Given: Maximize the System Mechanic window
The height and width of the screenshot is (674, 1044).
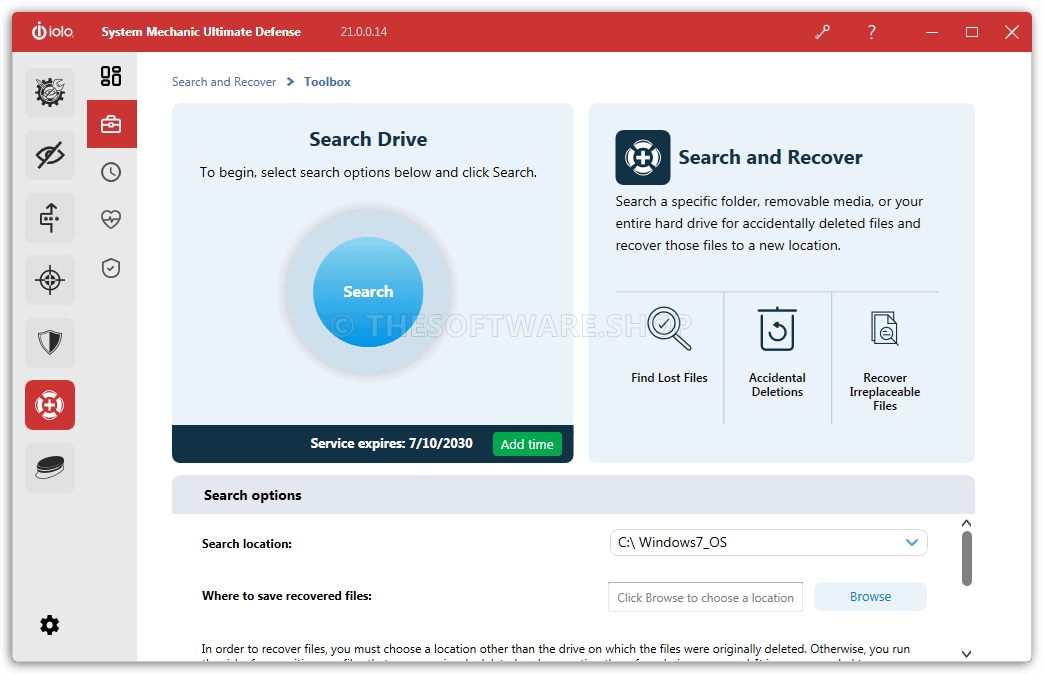Looking at the screenshot, I should [x=972, y=32].
